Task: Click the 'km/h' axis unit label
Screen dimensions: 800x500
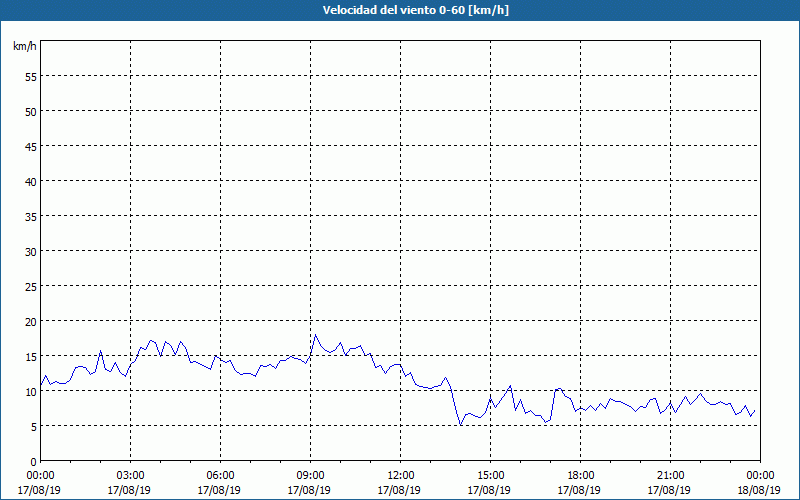Action: 25,46
